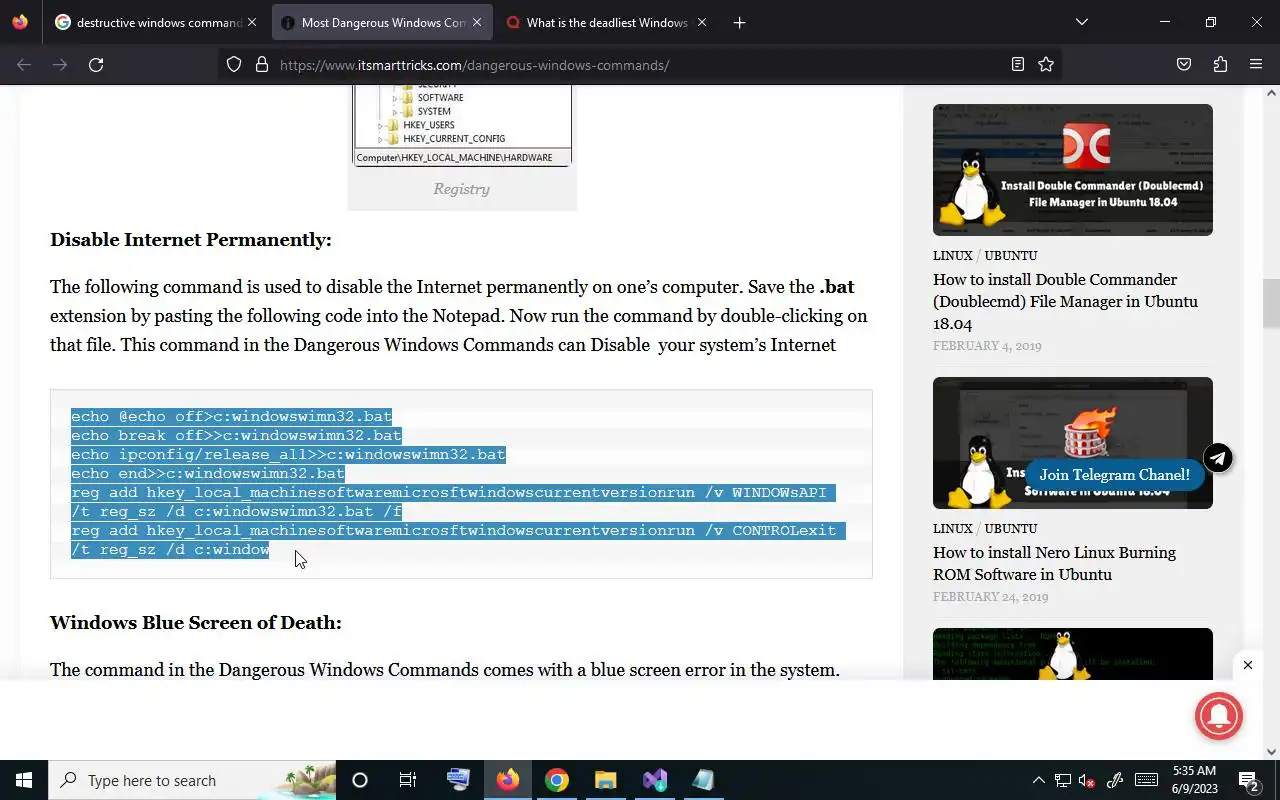Click LINUX category above Double Commander article
Viewport: 1280px width, 800px height.
point(953,256)
